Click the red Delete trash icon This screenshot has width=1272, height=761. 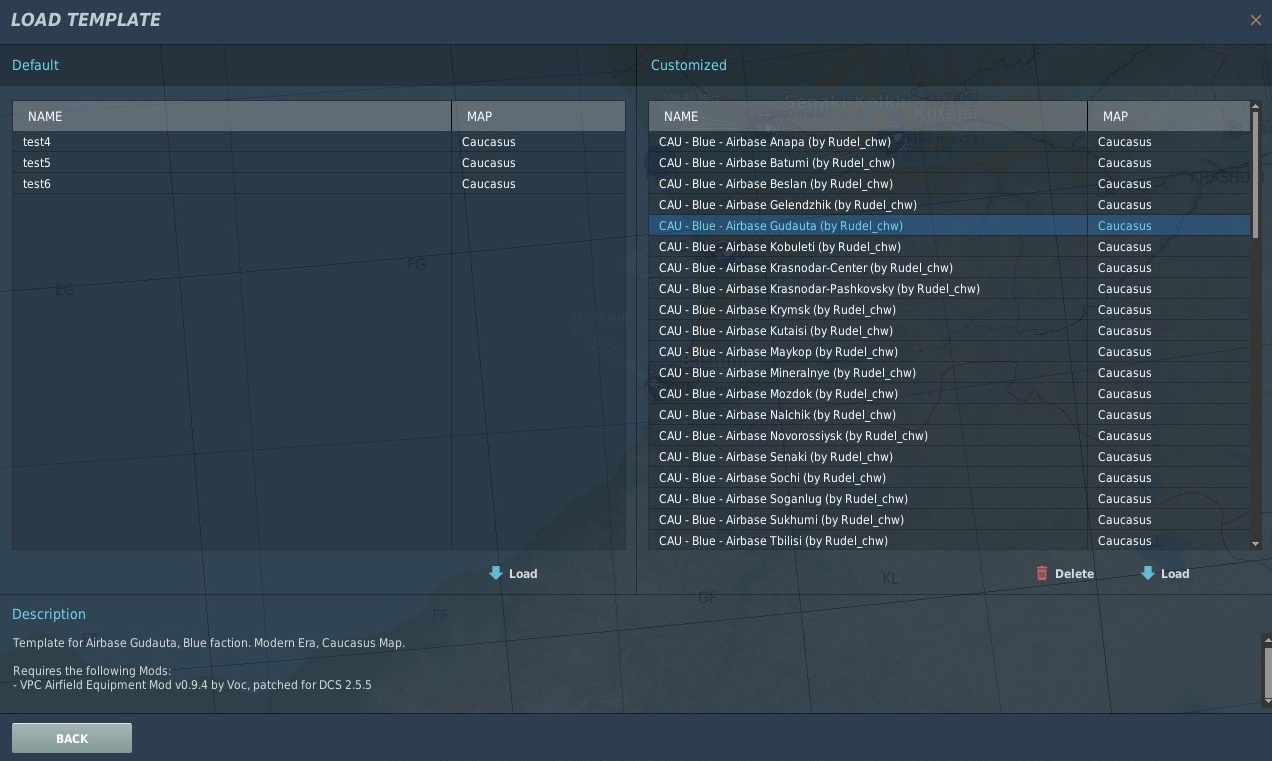tap(1042, 573)
